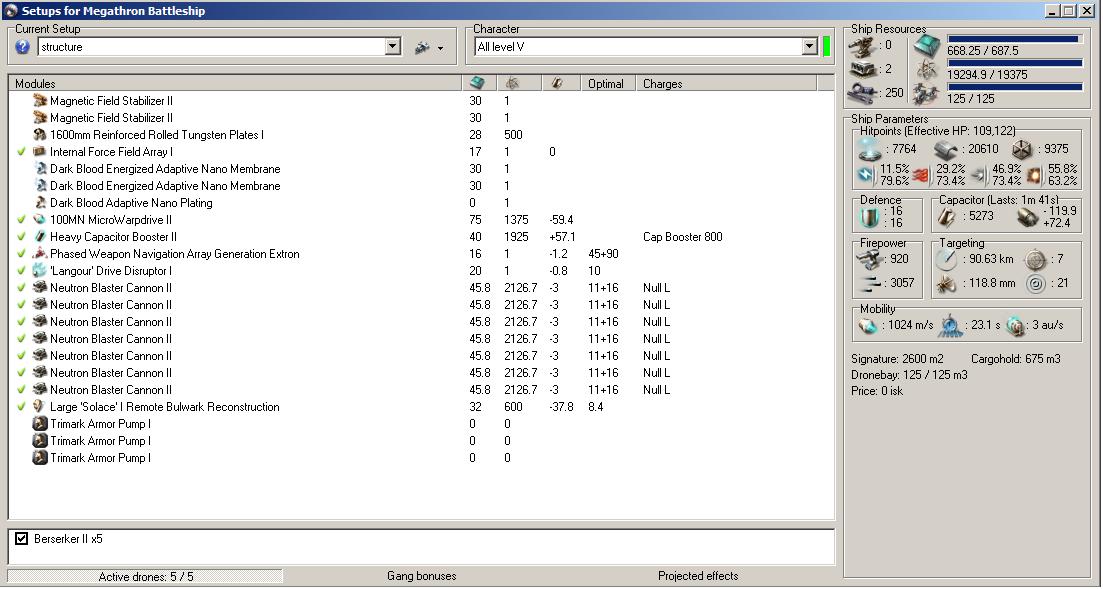1103x589 pixels.
Task: Click the CPU usage progress bar
Action: [x=1014, y=39]
